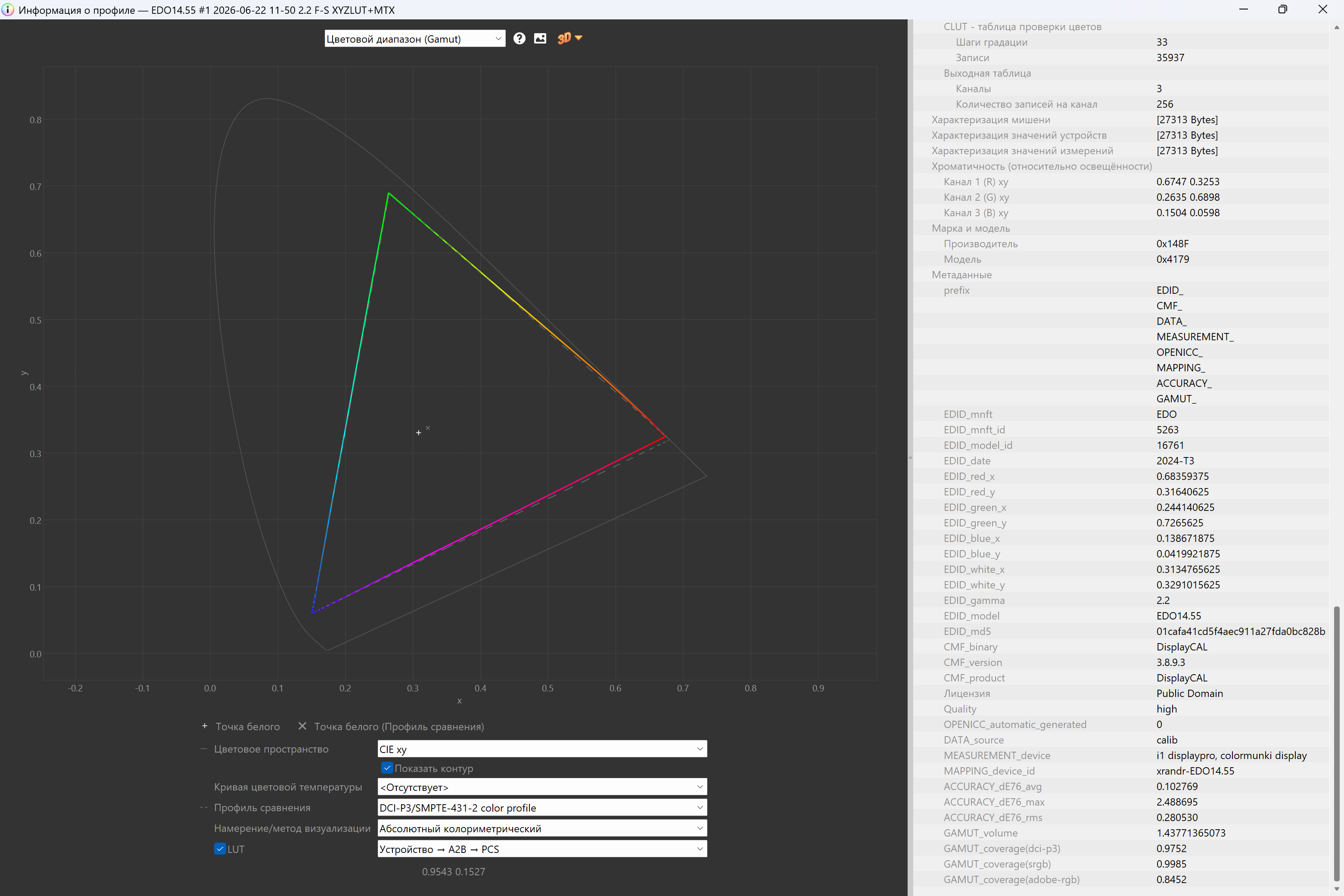Viewport: 1344px width, 896px height.
Task: Select the 'GAMUT_coverage(srgb)' row
Action: [1121, 863]
